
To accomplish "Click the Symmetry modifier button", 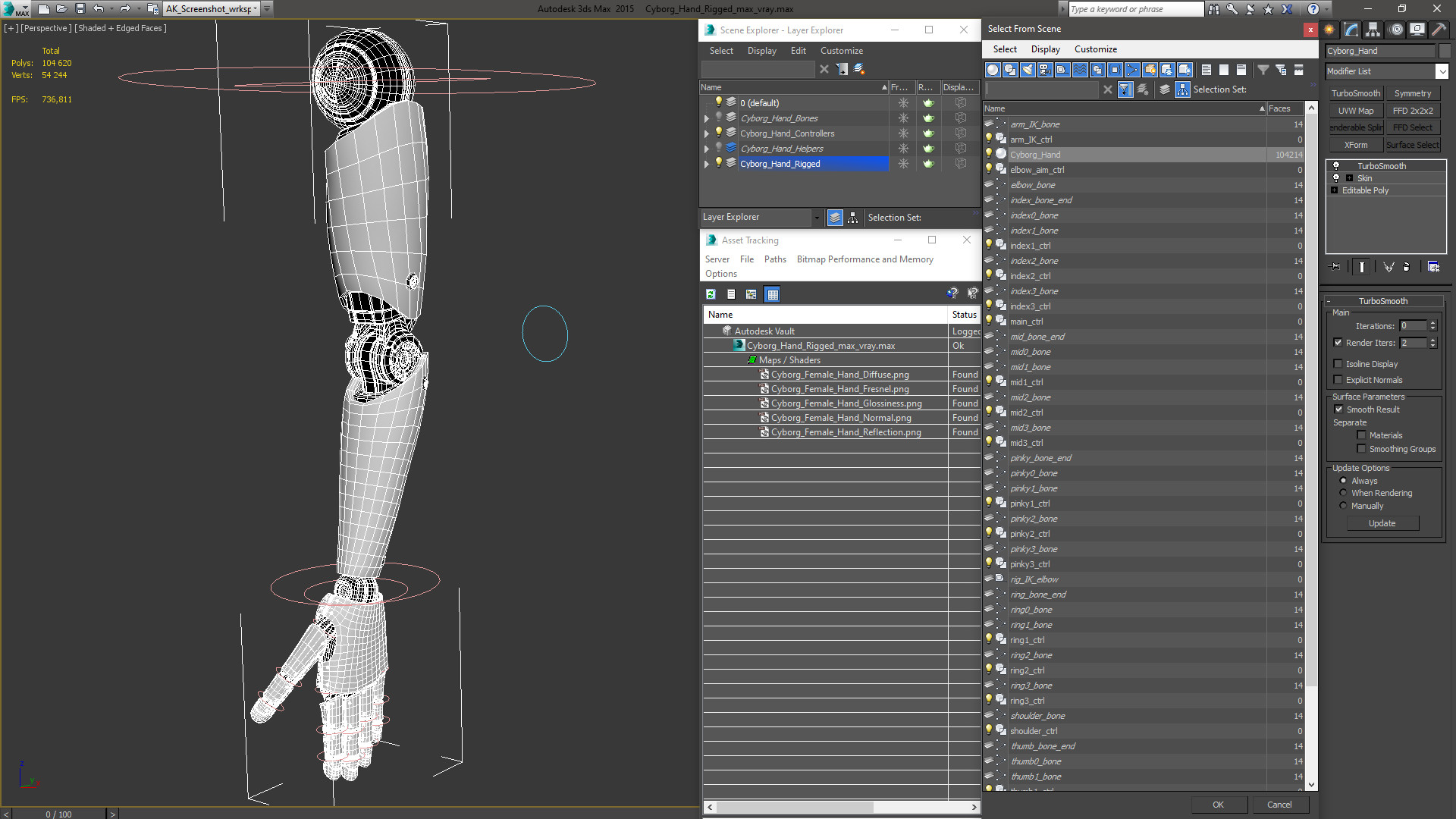I will (1412, 93).
